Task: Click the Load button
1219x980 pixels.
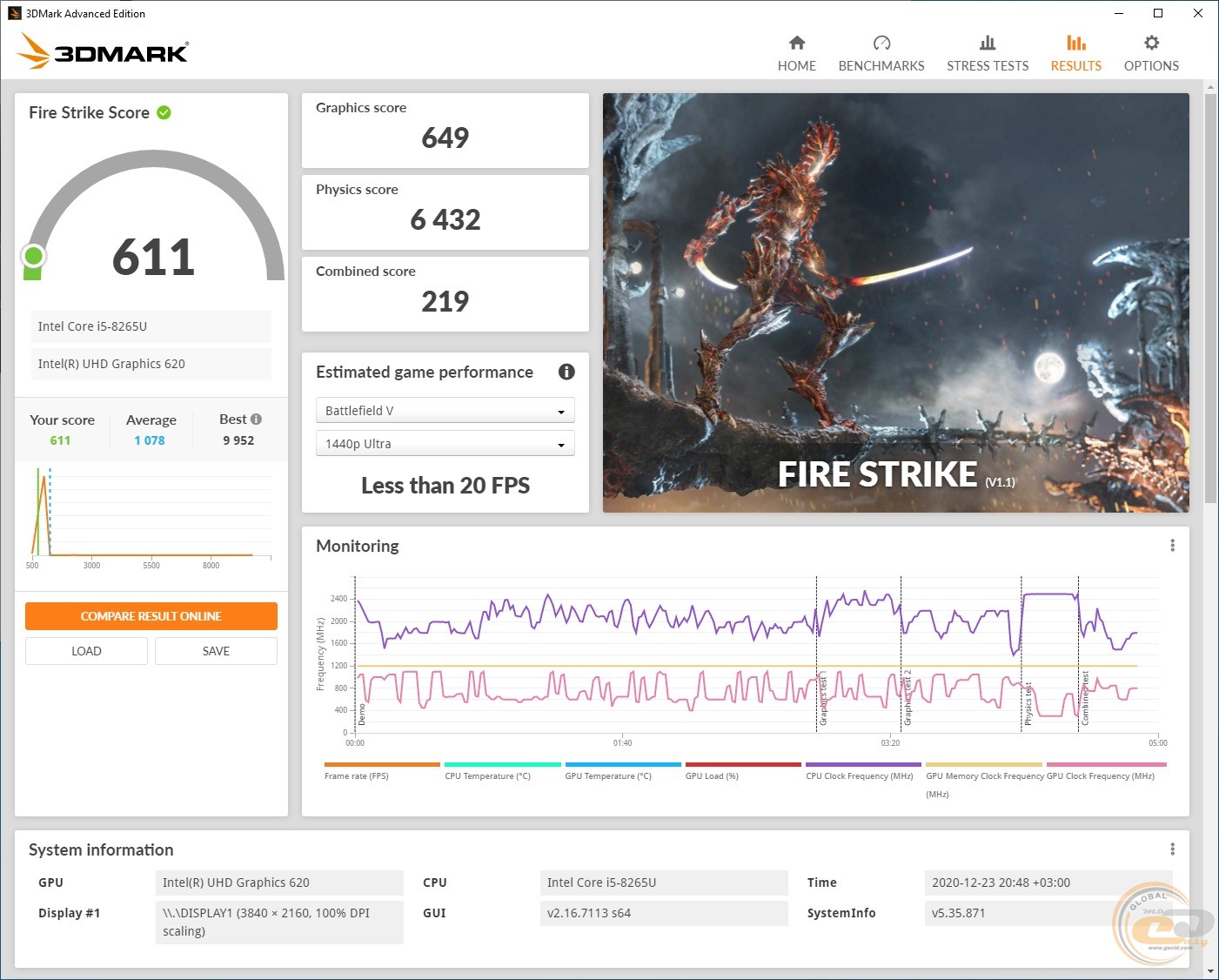Action: 86,651
